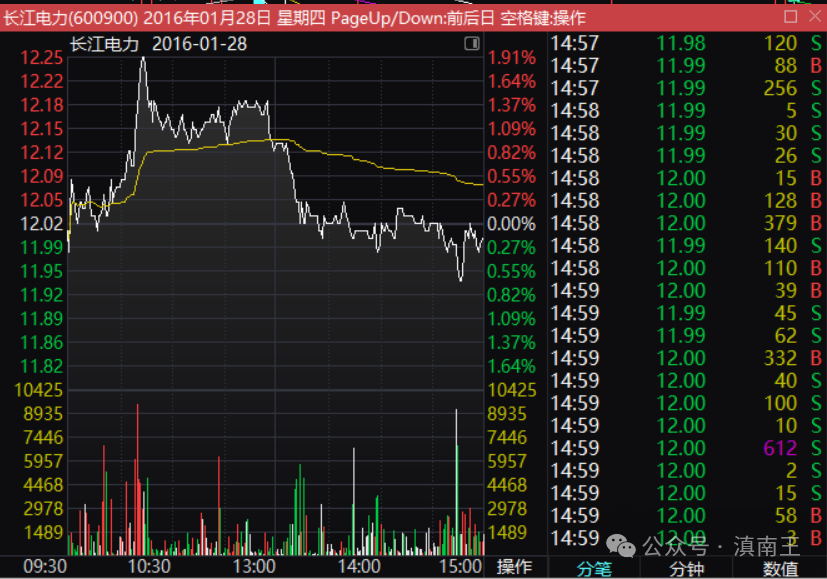827x579 pixels.
Task: Maximize the 长江电力 window
Action: coord(791,17)
